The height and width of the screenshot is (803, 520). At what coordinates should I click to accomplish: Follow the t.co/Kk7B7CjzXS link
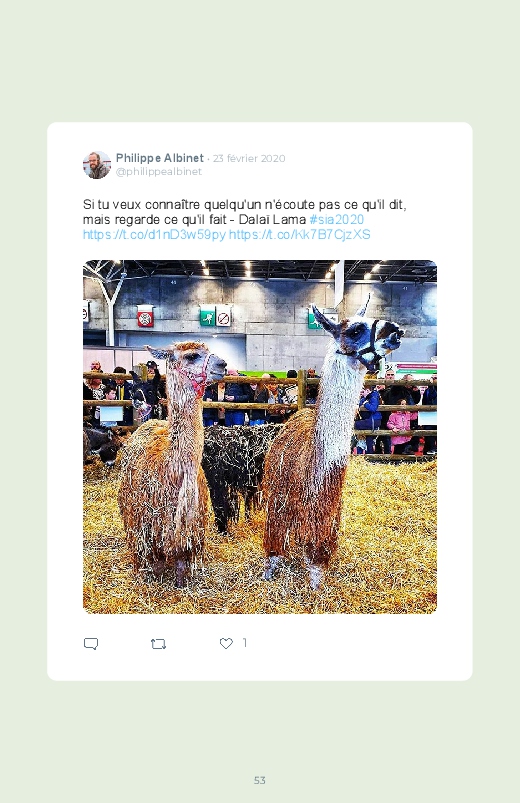coord(300,235)
